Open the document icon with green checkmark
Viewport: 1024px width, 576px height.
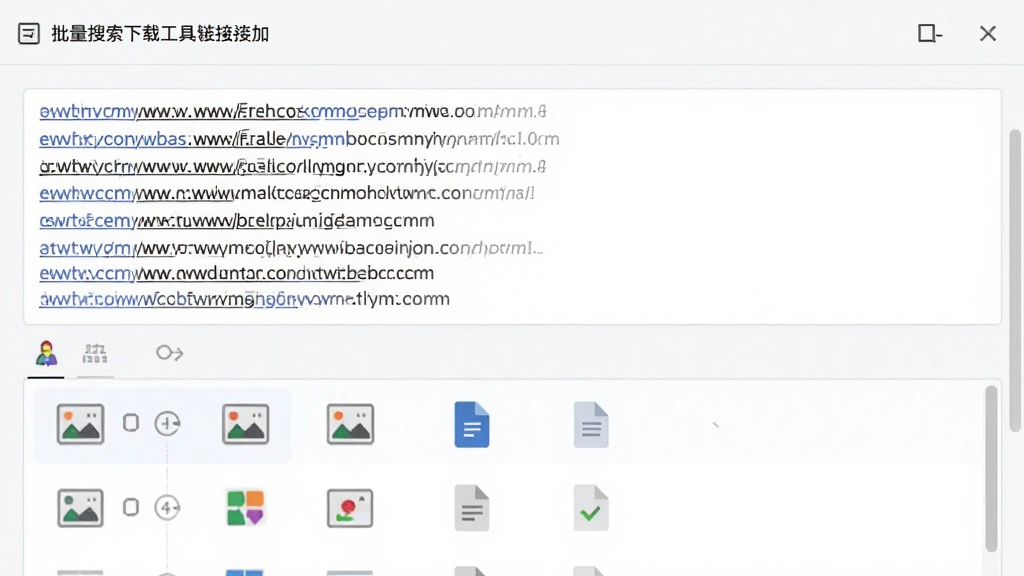click(591, 507)
